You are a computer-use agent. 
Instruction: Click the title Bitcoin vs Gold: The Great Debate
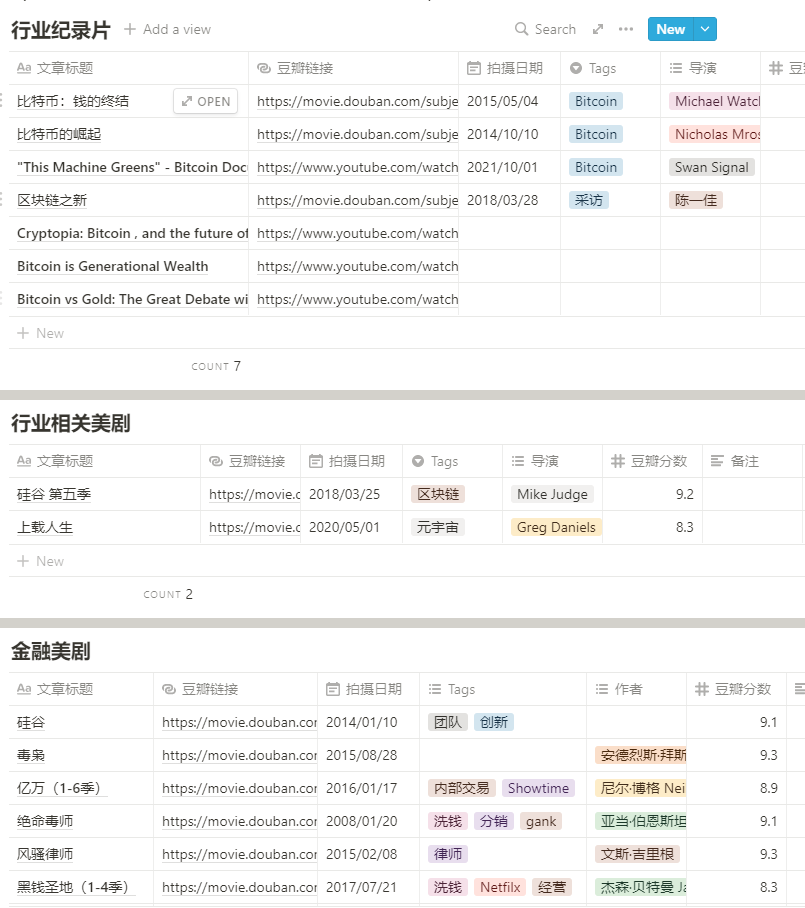(132, 299)
